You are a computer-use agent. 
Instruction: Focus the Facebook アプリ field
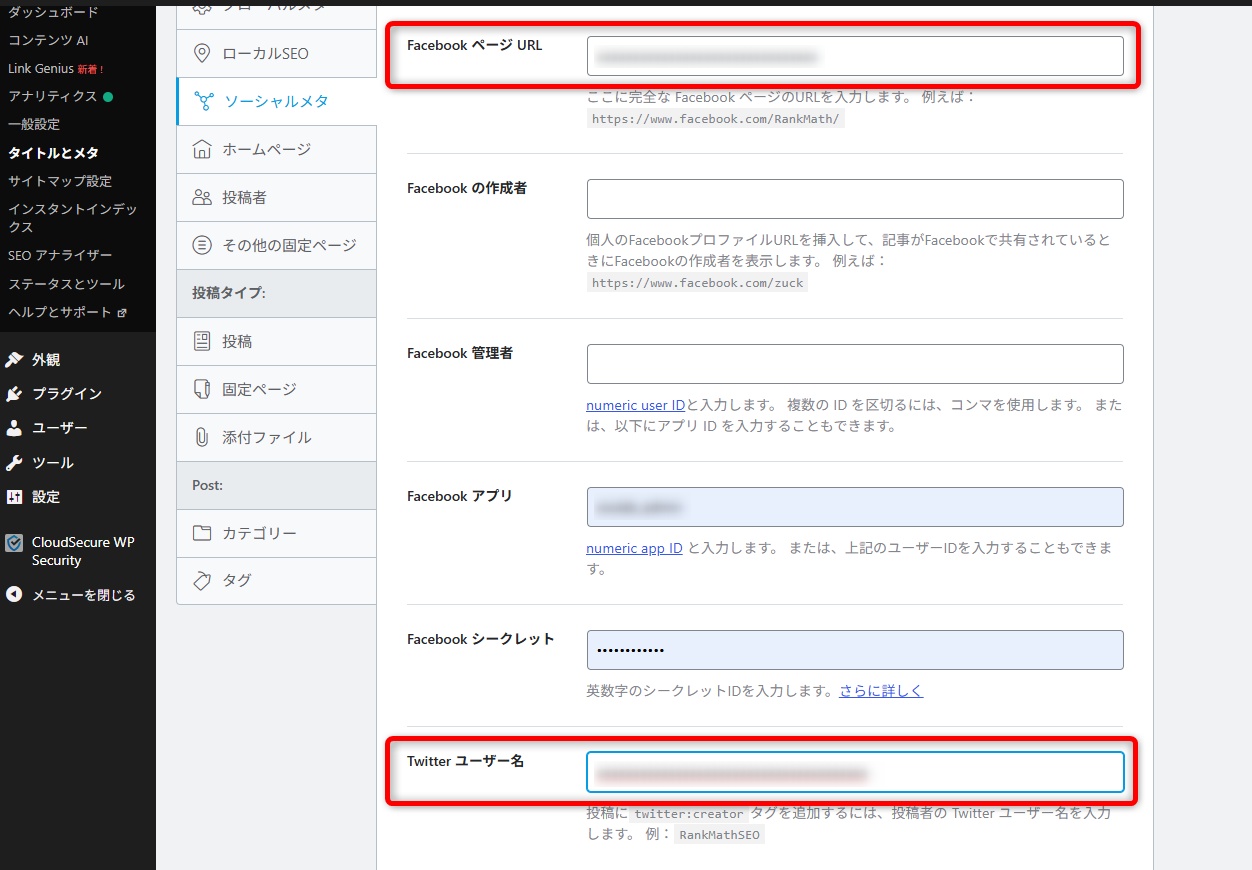tap(855, 507)
